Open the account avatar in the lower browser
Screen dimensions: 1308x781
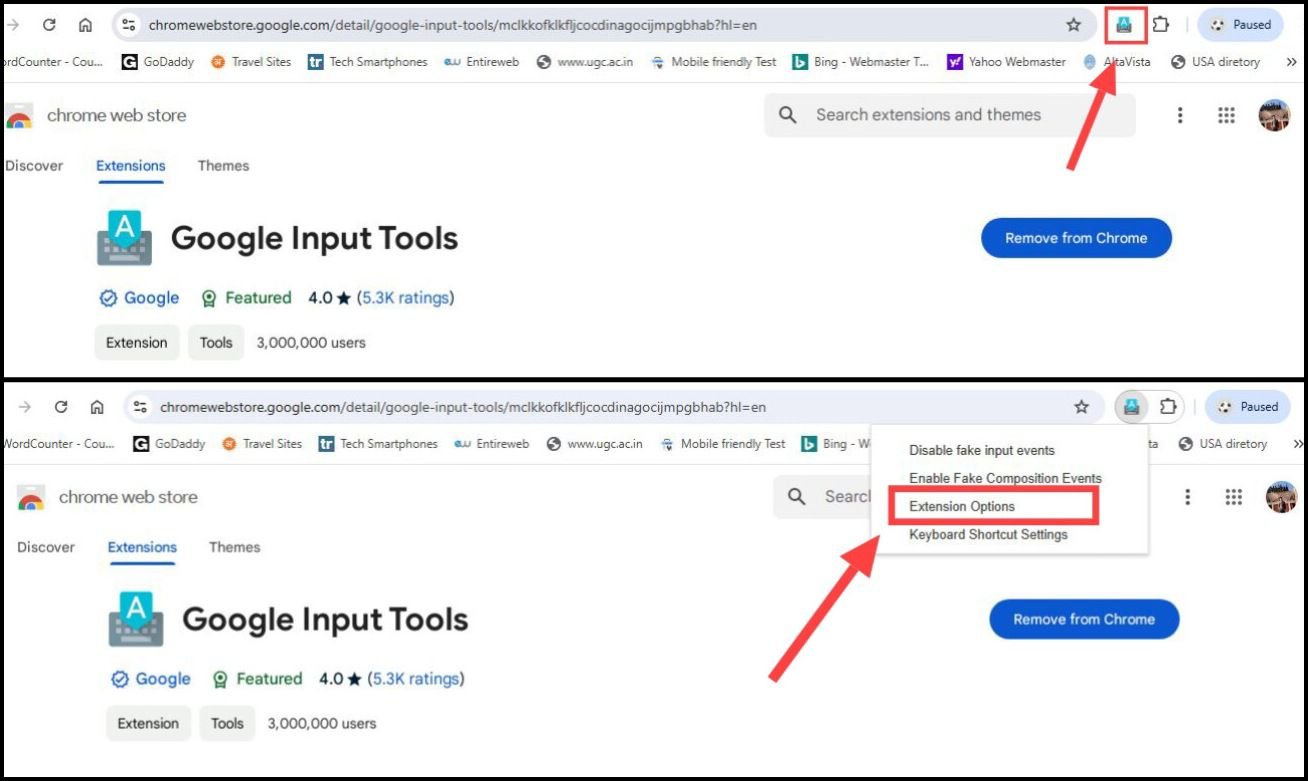pyautogui.click(x=1281, y=497)
